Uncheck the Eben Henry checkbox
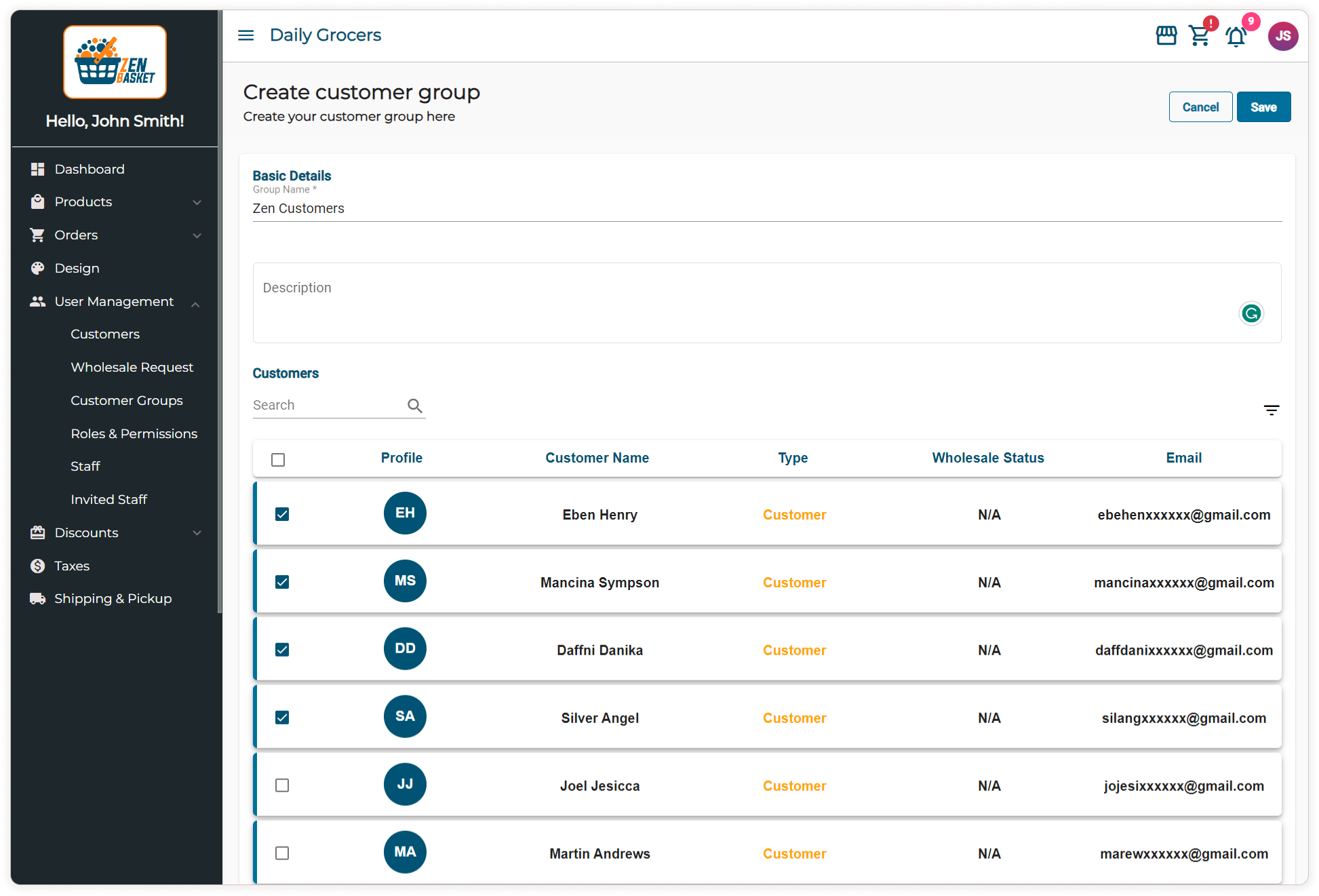This screenshot has width=1319, height=896. [x=282, y=514]
